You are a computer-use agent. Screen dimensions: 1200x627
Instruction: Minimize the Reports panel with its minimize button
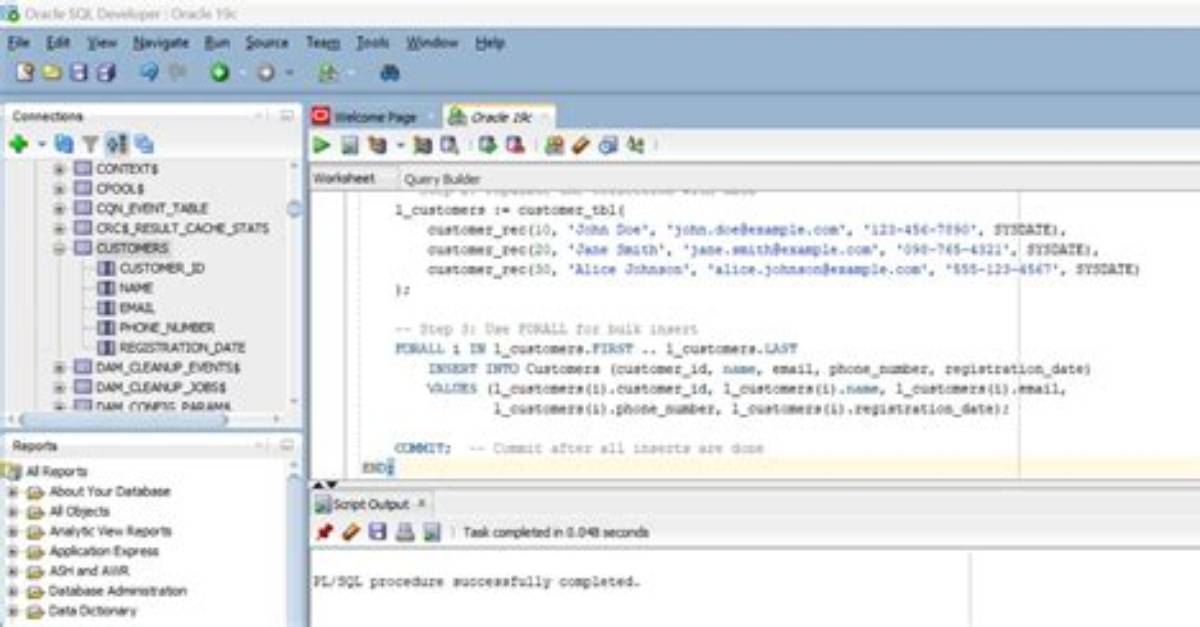pos(286,446)
